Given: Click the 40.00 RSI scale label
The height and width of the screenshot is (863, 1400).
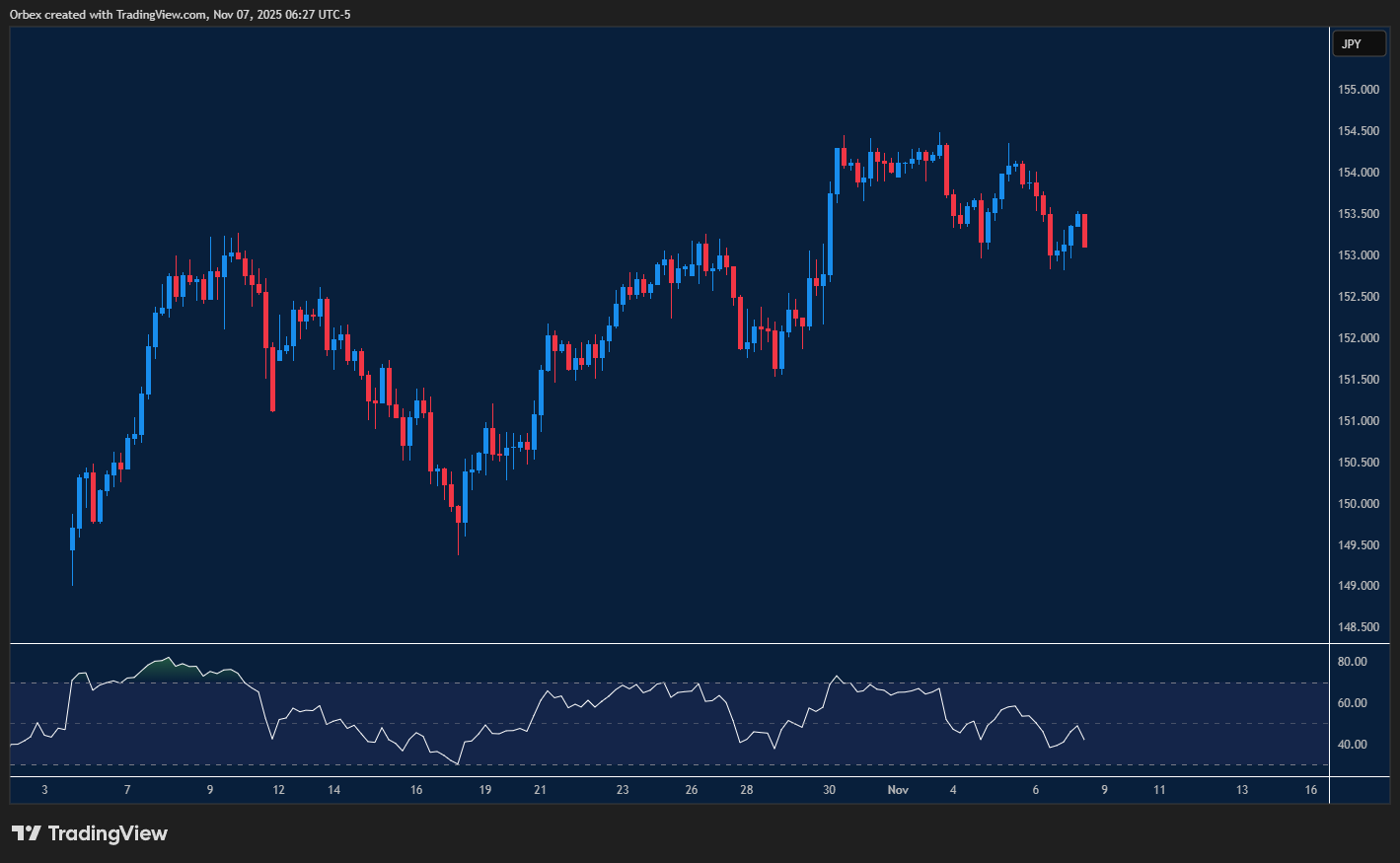Looking at the screenshot, I should pyautogui.click(x=1352, y=745).
